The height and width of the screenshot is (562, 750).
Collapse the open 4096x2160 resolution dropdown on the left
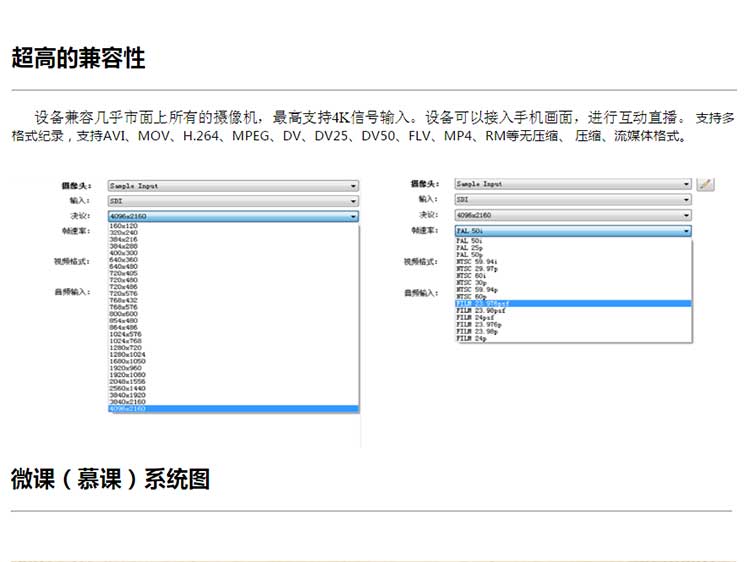[x=232, y=215]
